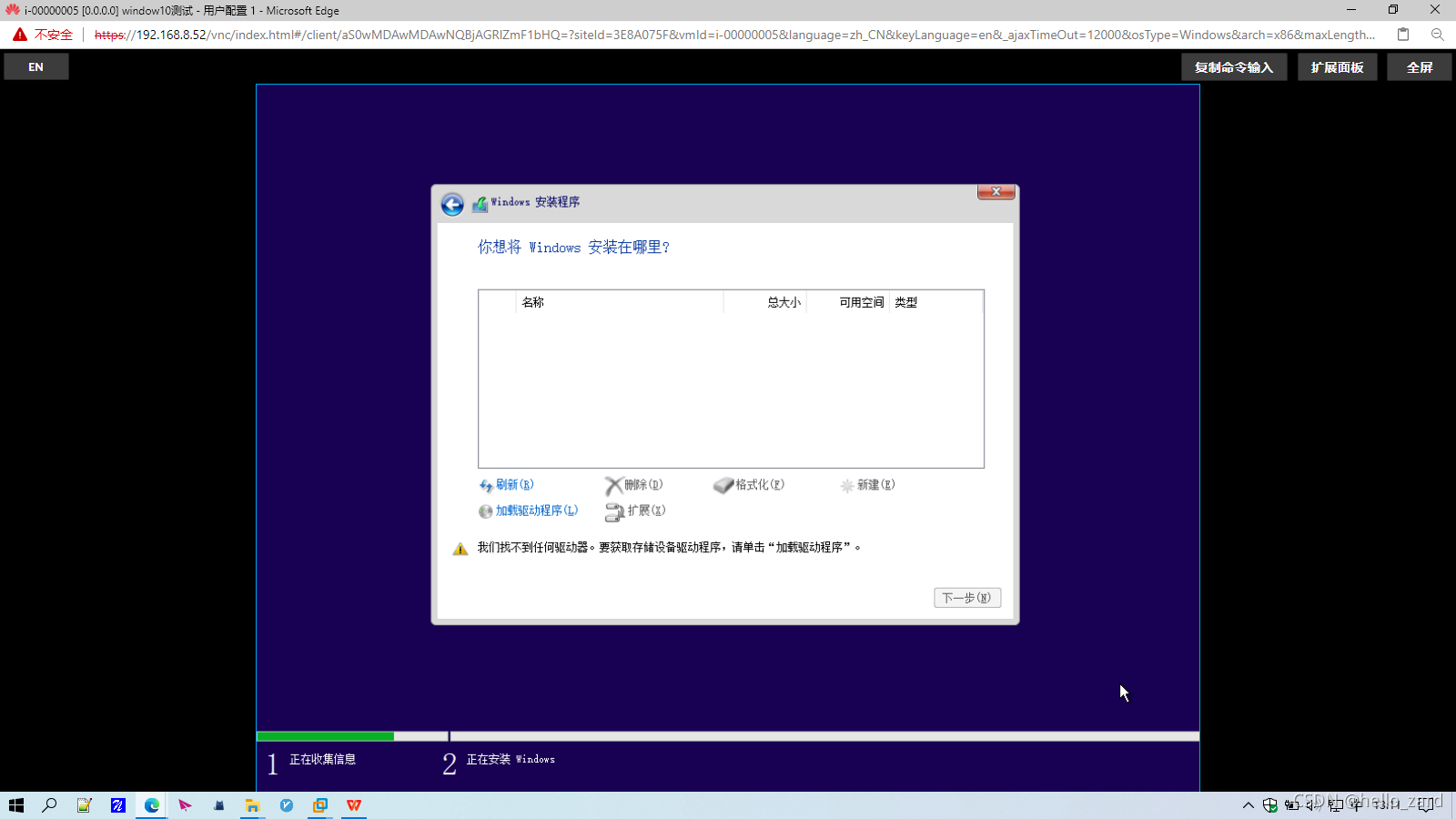Click the zoom magnifier icon in address bar
This screenshot has height=819, width=1456.
point(1438,35)
